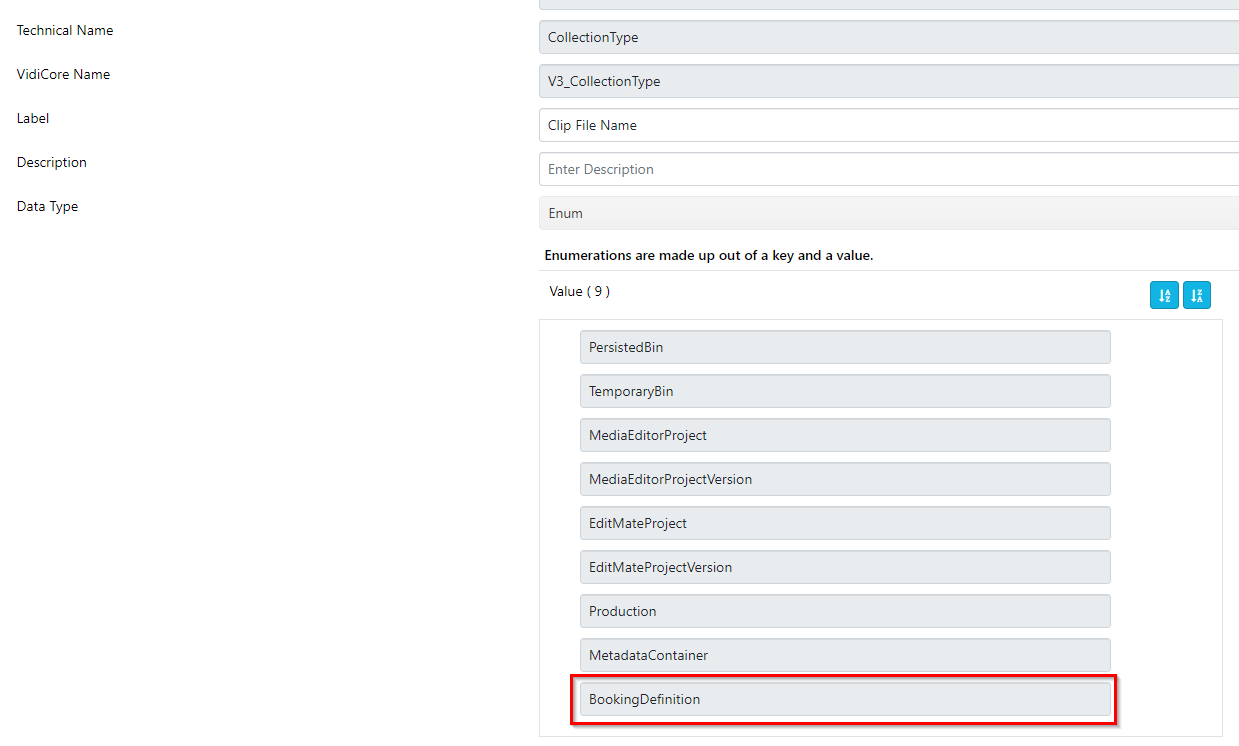Focus the Enter Description input
1239x746 pixels.
click(x=888, y=169)
